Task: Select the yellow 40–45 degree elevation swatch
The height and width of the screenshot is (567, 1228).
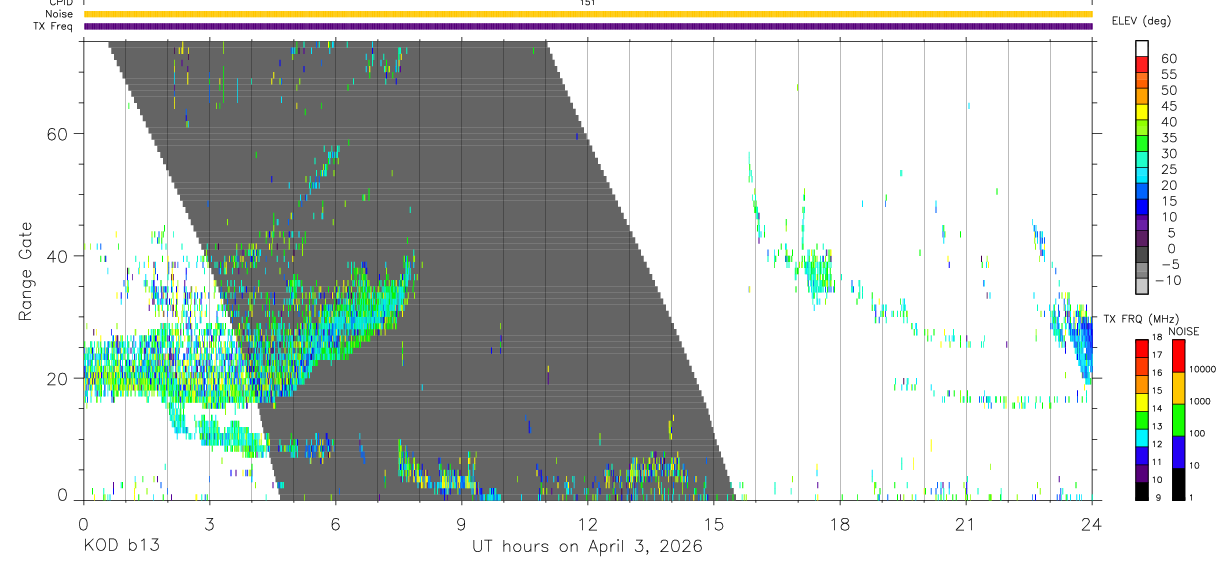Action: point(1142,112)
